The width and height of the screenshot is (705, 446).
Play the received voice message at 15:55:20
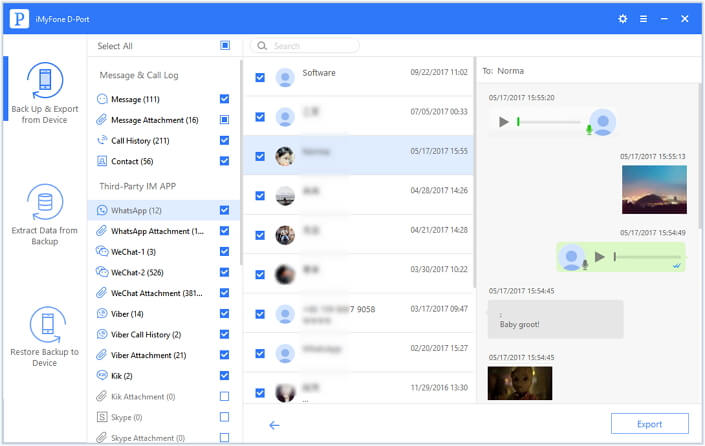point(504,121)
